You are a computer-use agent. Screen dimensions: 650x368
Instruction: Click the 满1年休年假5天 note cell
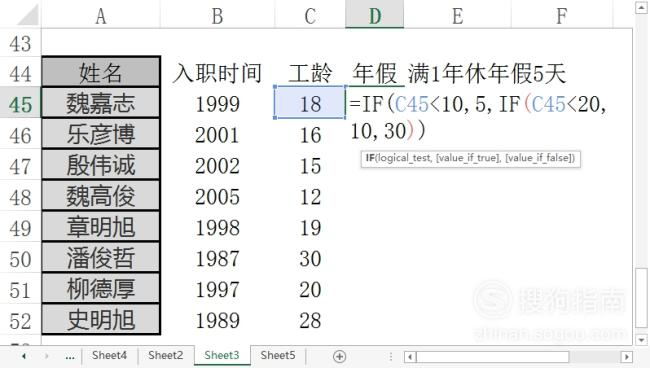click(x=487, y=73)
